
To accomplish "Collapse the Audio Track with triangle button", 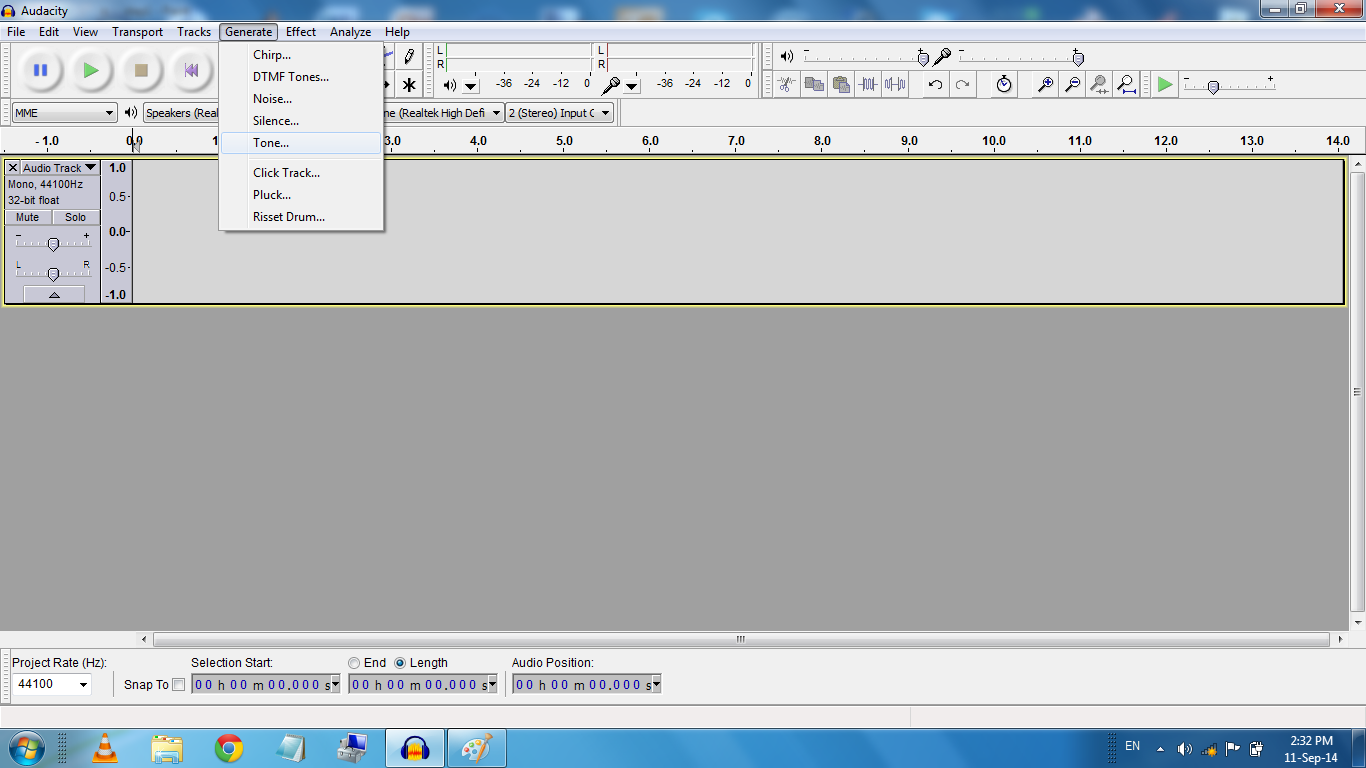I will (54, 294).
